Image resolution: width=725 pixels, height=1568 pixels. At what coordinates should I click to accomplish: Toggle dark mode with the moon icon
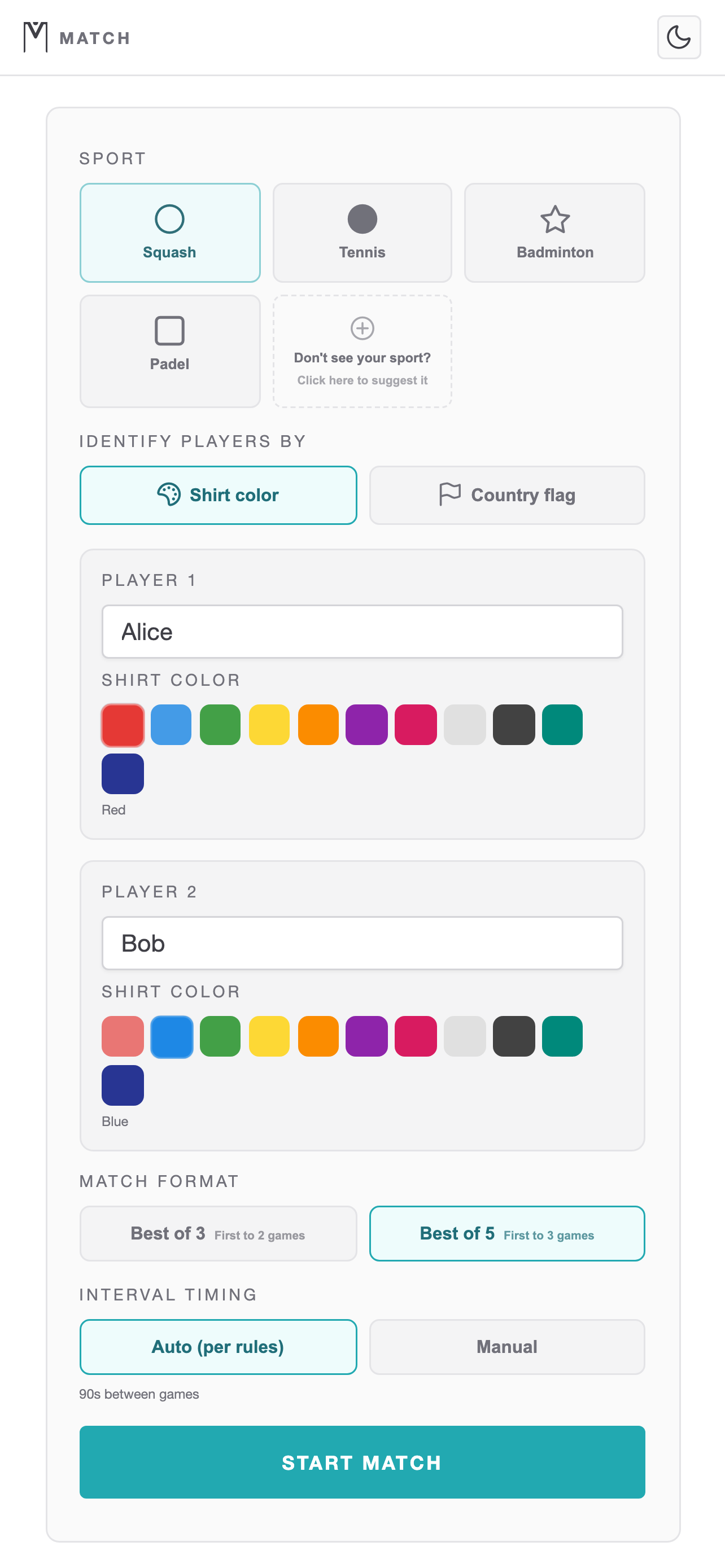pos(678,37)
